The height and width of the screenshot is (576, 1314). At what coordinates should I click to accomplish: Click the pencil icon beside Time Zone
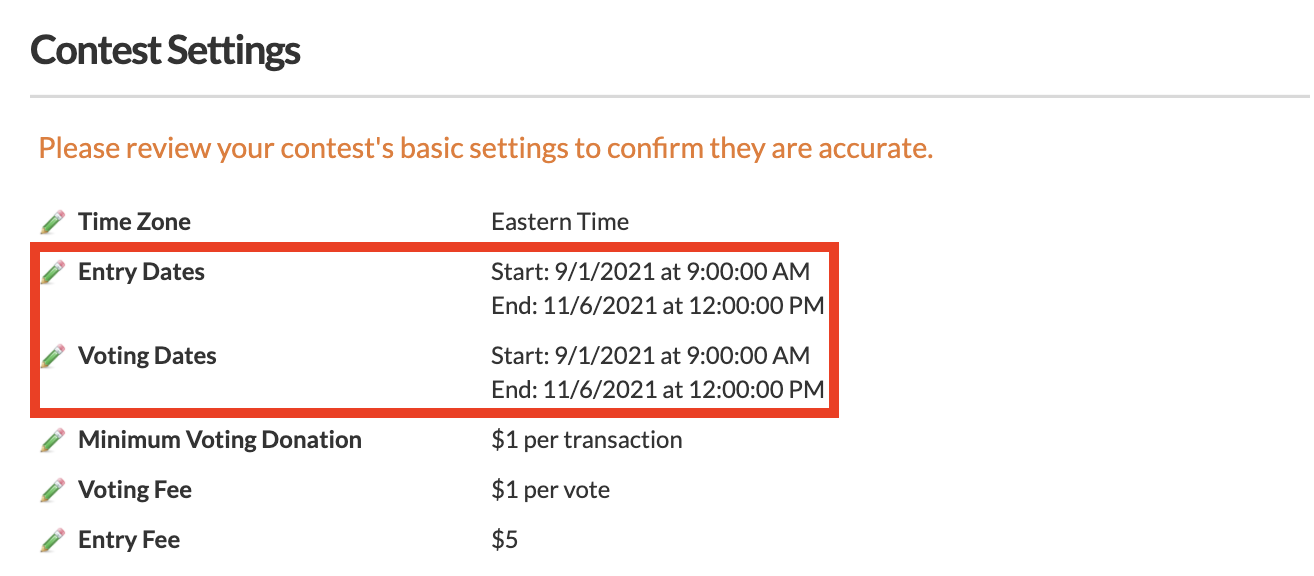(53, 222)
